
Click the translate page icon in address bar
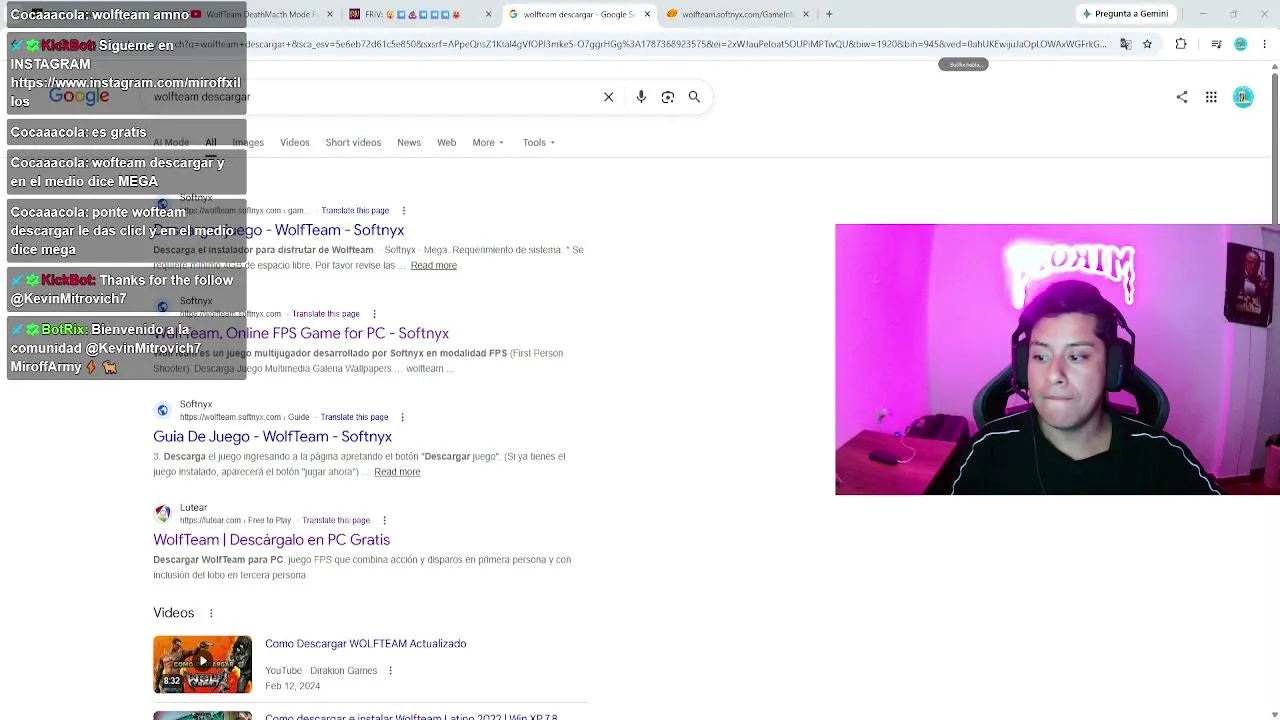(x=1125, y=44)
